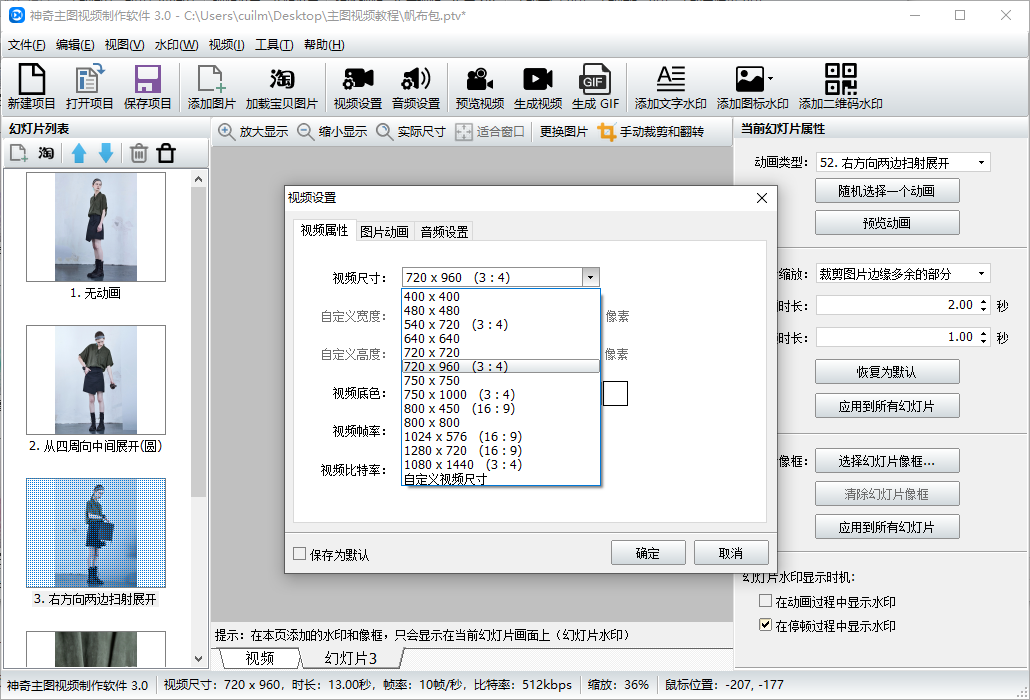Viewport: 1030px width, 700px height.
Task: Open the 视图(V) menu
Action: point(124,45)
